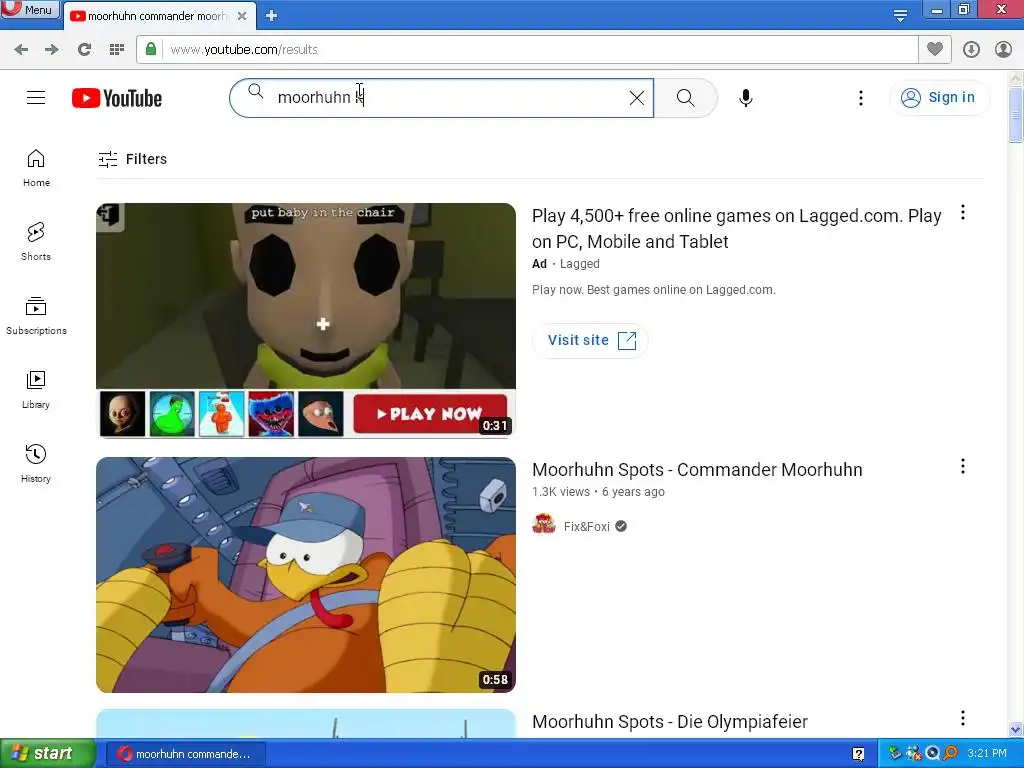1024x768 pixels.
Task: Bookmark page with heart icon
Action: (x=935, y=49)
